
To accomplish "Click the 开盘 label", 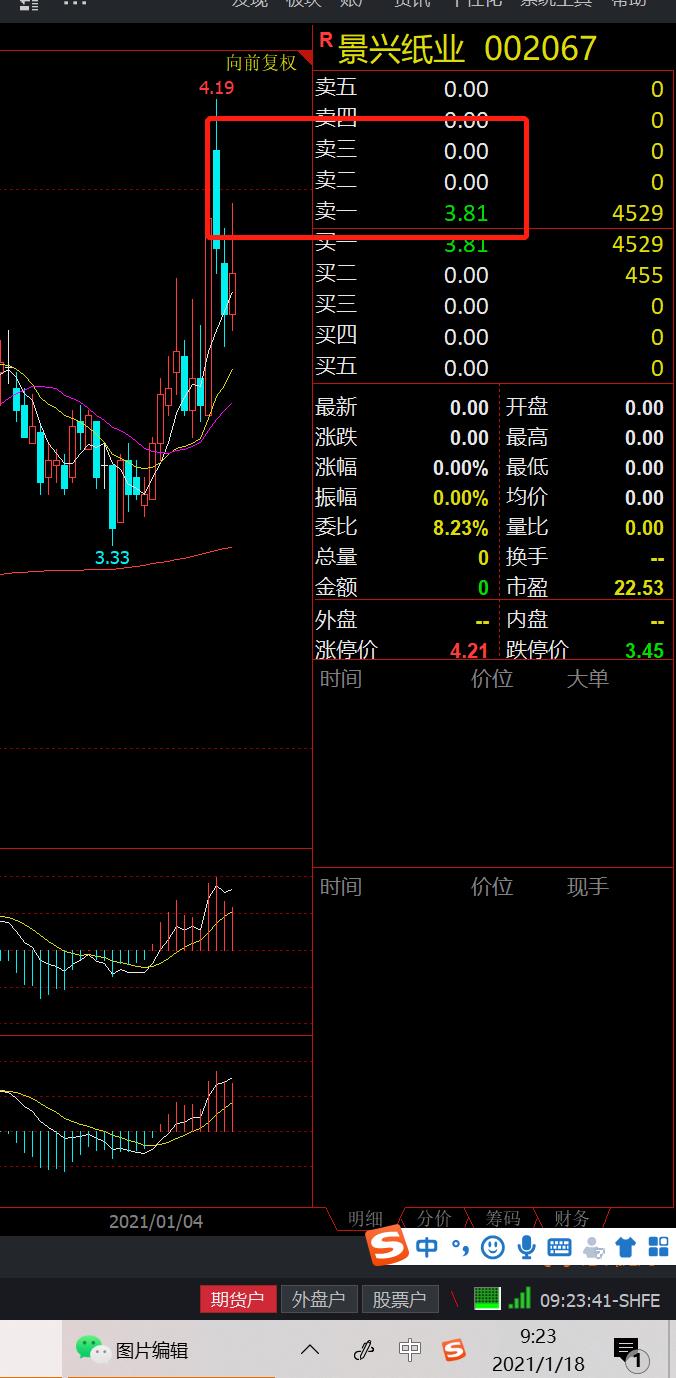I will click(528, 407).
